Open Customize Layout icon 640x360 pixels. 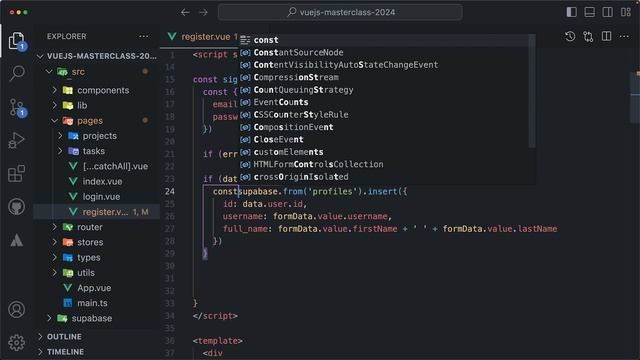pyautogui.click(x=626, y=12)
